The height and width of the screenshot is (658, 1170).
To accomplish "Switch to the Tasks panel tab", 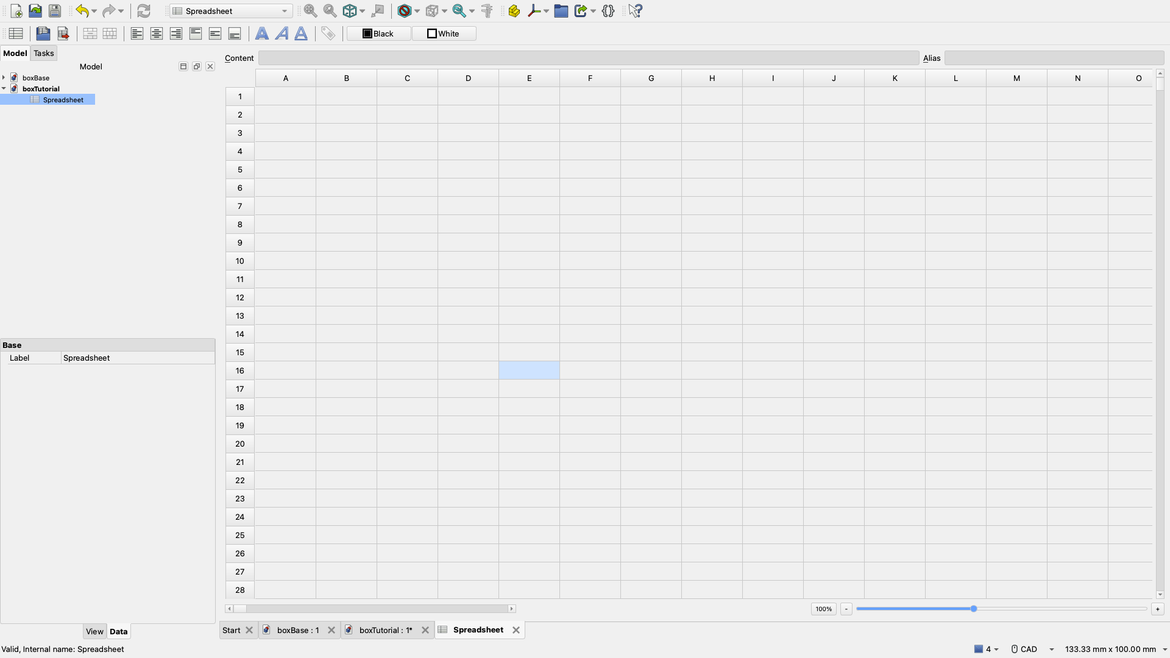I will 43,53.
